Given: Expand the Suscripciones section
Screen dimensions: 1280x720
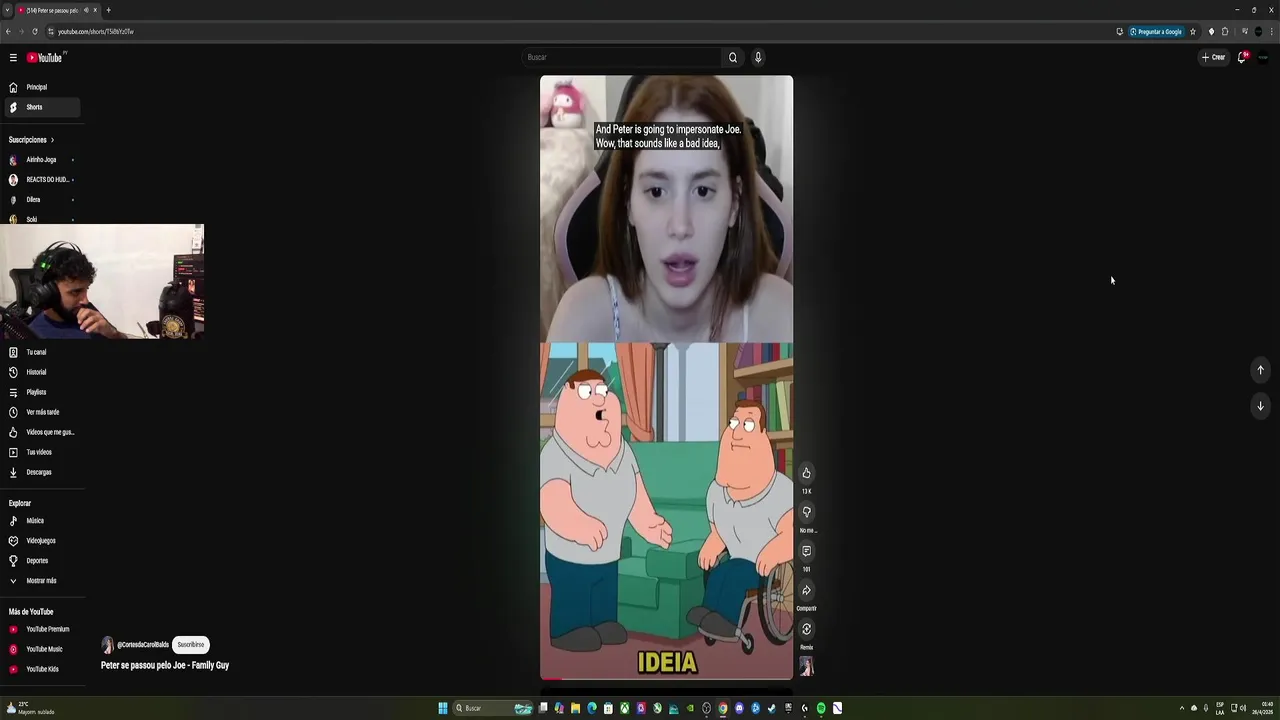Looking at the screenshot, I should (31, 140).
